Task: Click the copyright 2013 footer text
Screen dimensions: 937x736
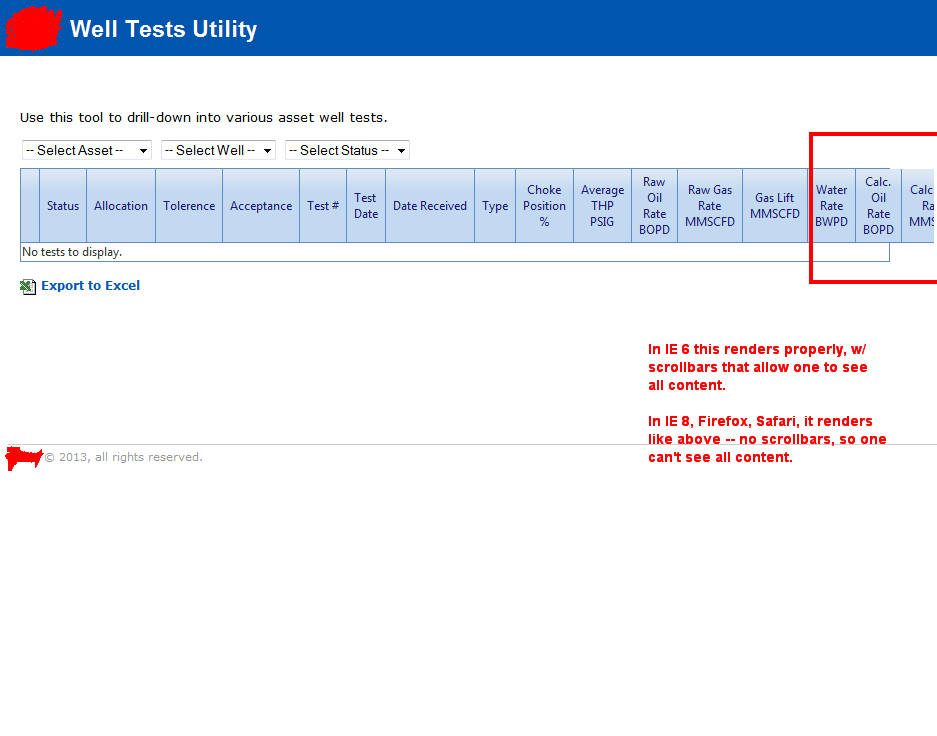Action: [124, 457]
